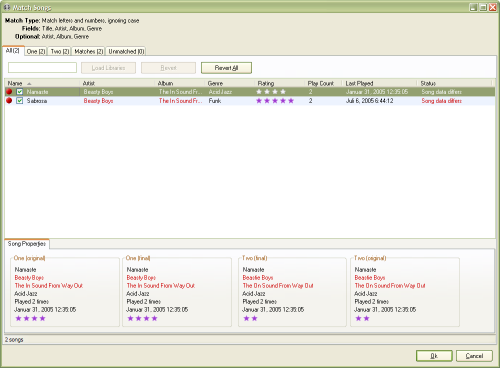Click the Cancel button
Image resolution: width=500 pixels, height=368 pixels.
tap(474, 356)
